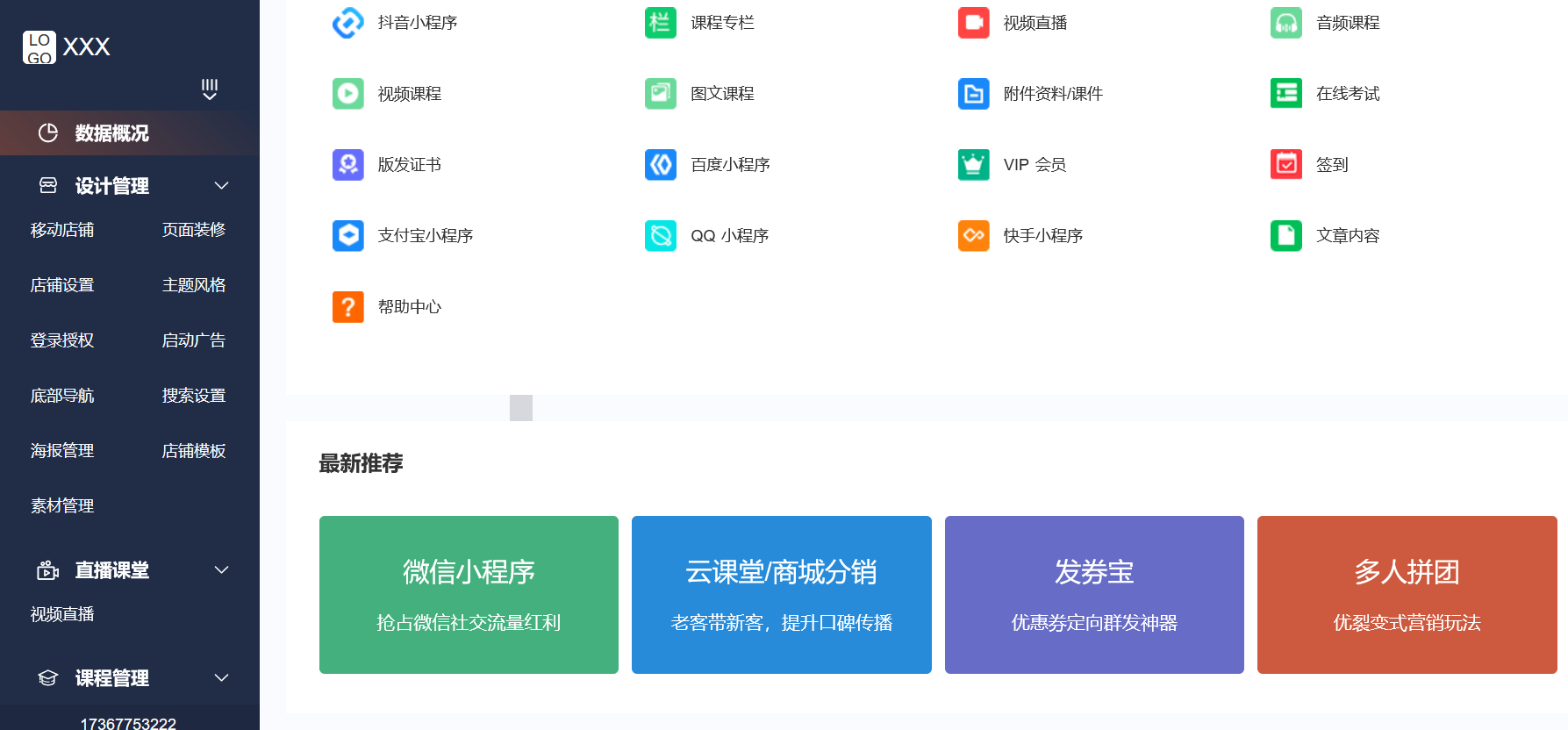Open the VIP 会员 crown icon
The image size is (1568, 730).
[973, 164]
